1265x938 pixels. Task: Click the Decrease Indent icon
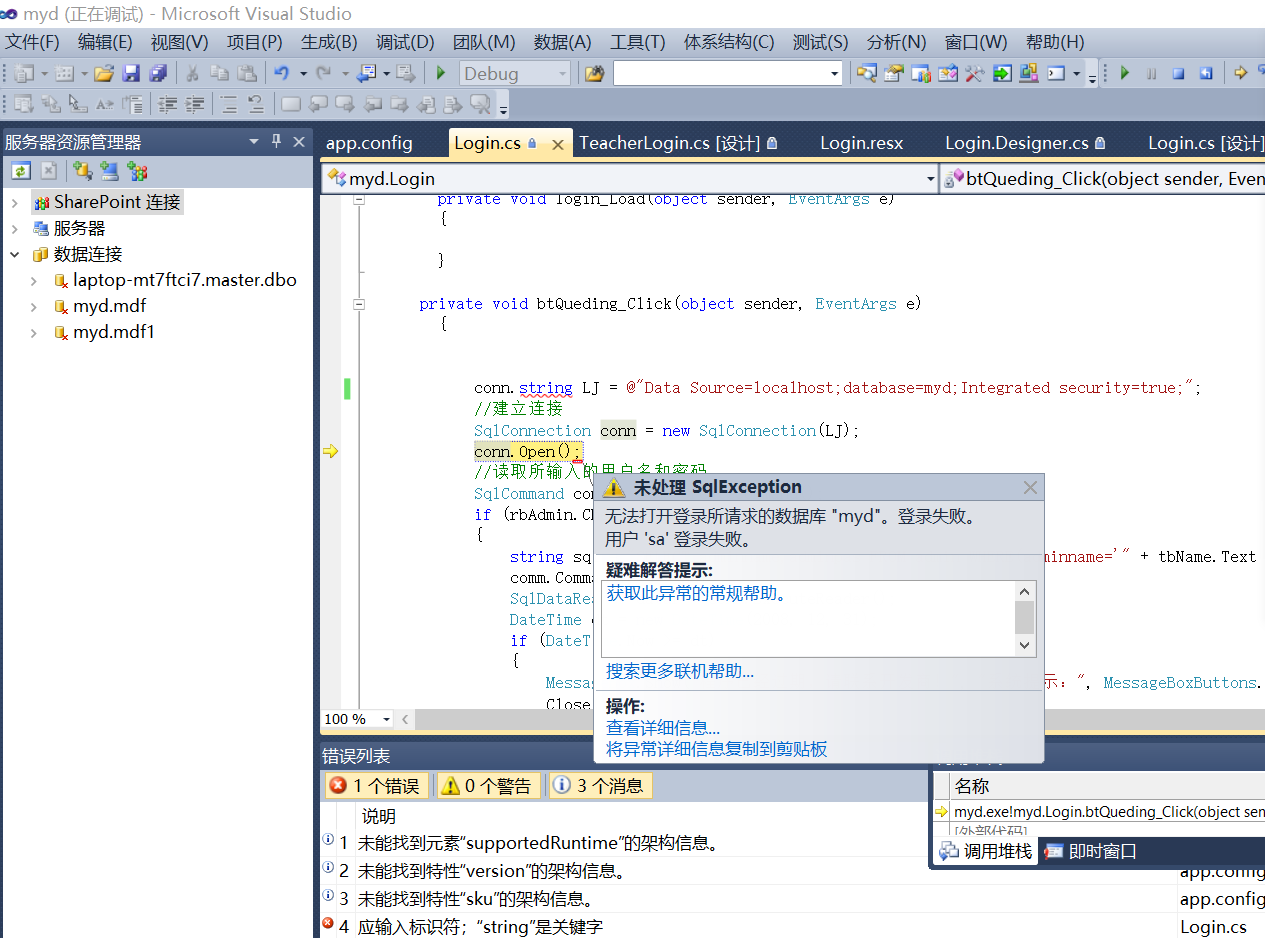click(167, 103)
